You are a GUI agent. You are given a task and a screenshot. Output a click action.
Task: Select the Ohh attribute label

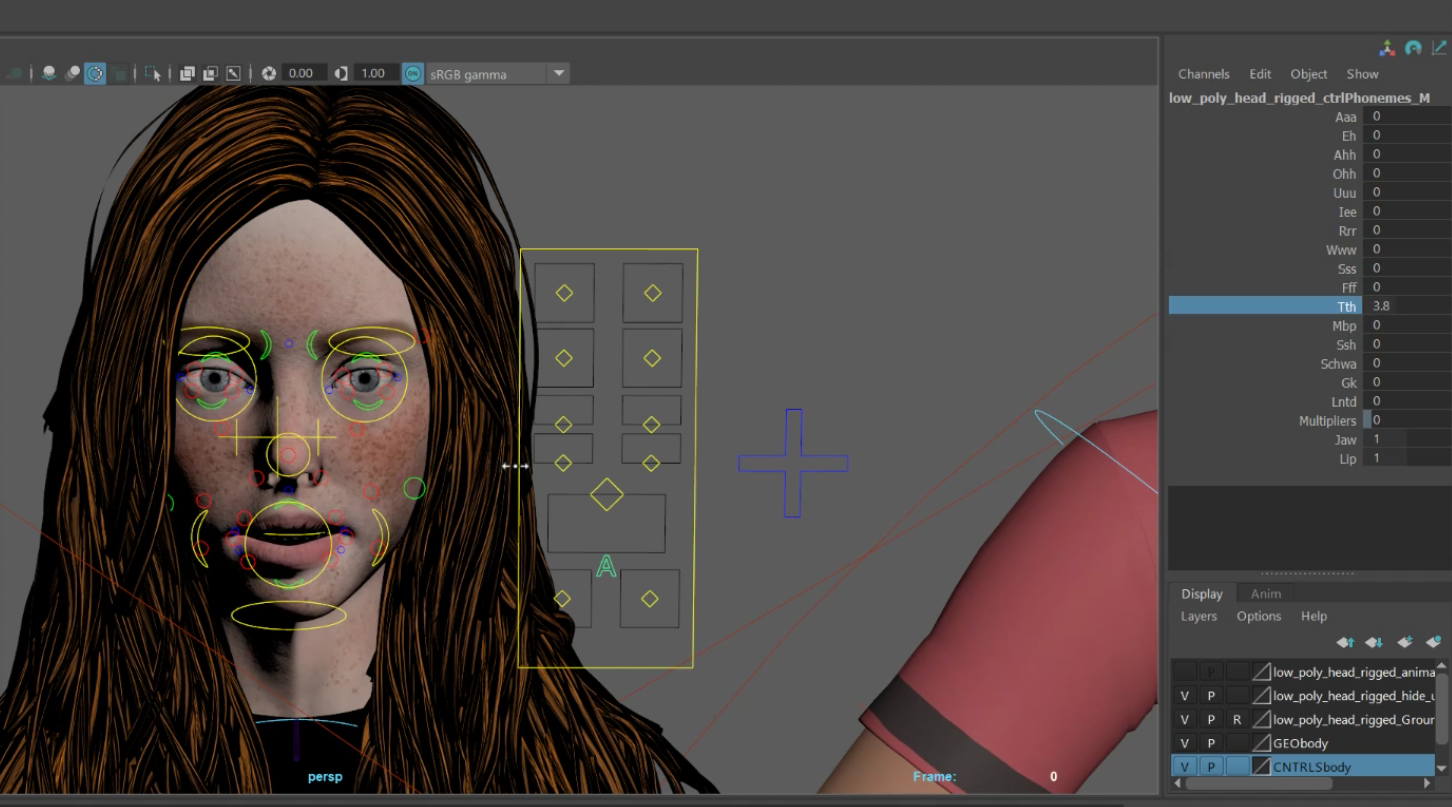tap(1344, 173)
